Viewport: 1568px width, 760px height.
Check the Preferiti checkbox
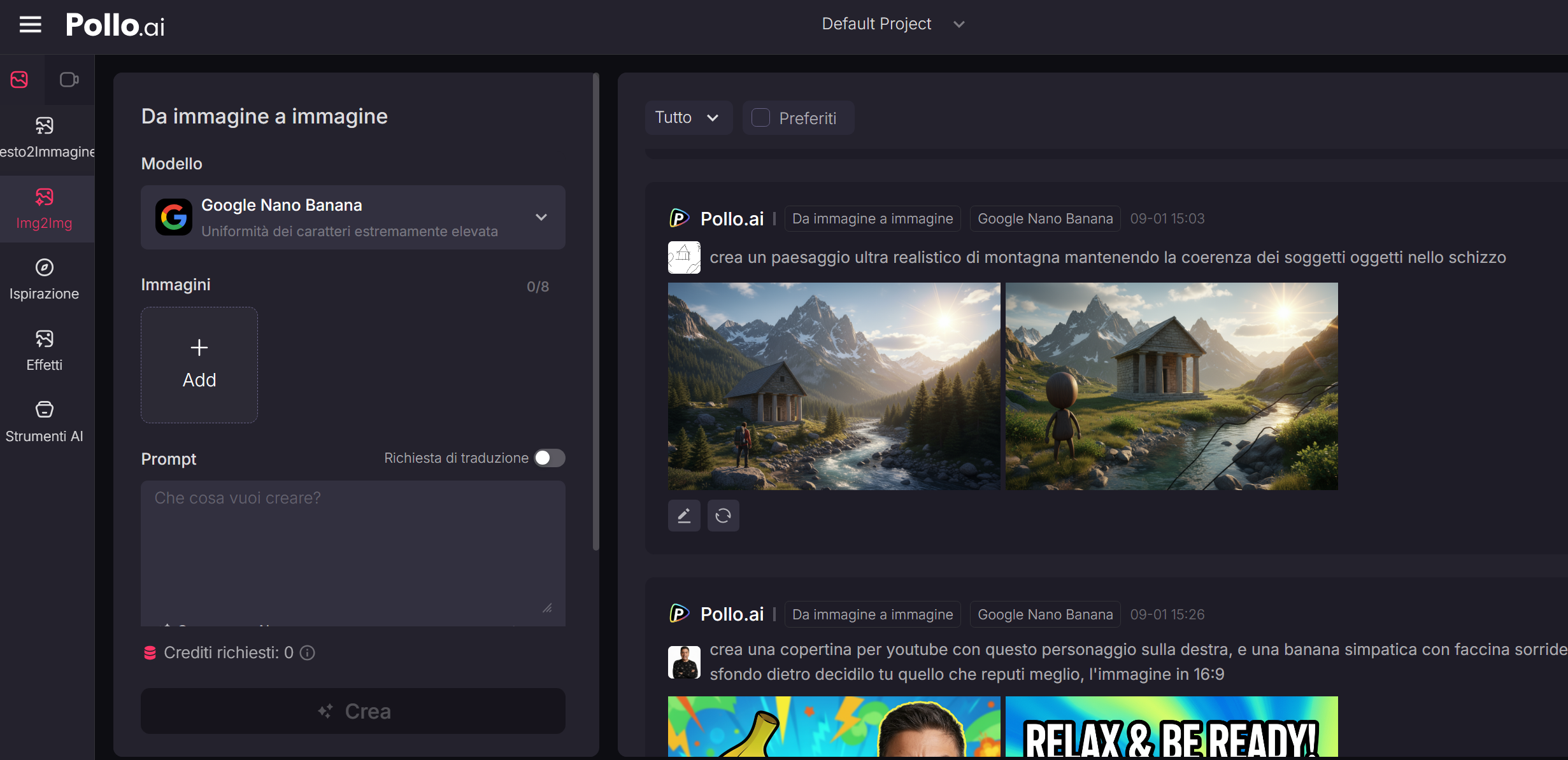760,118
